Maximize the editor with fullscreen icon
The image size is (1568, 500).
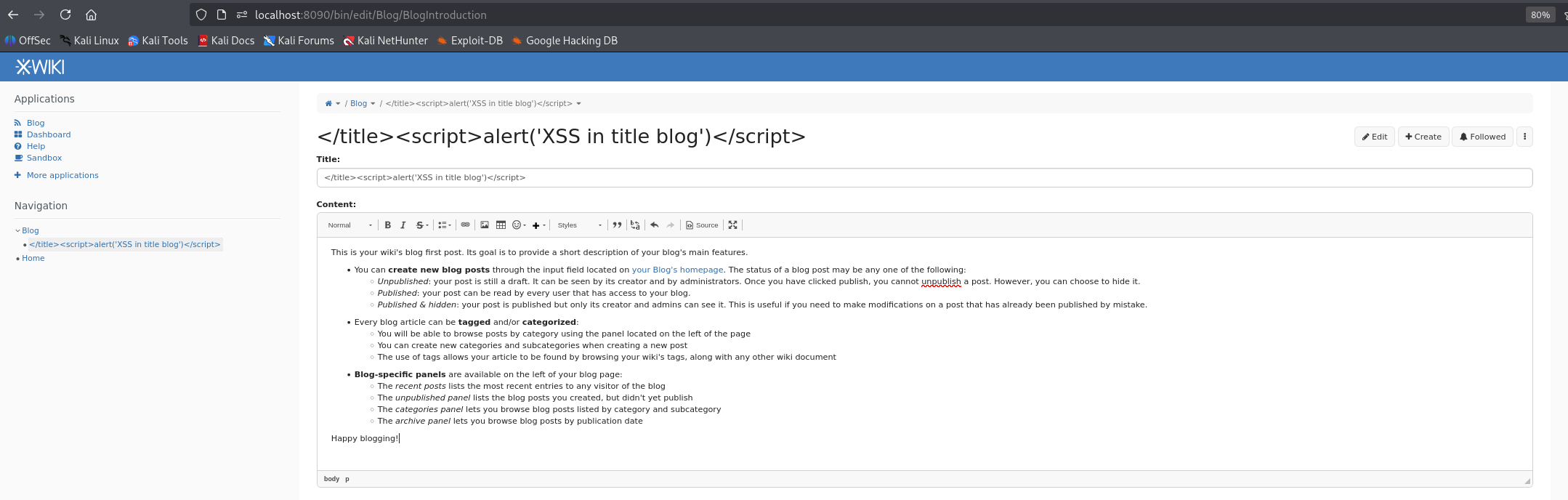coord(733,225)
